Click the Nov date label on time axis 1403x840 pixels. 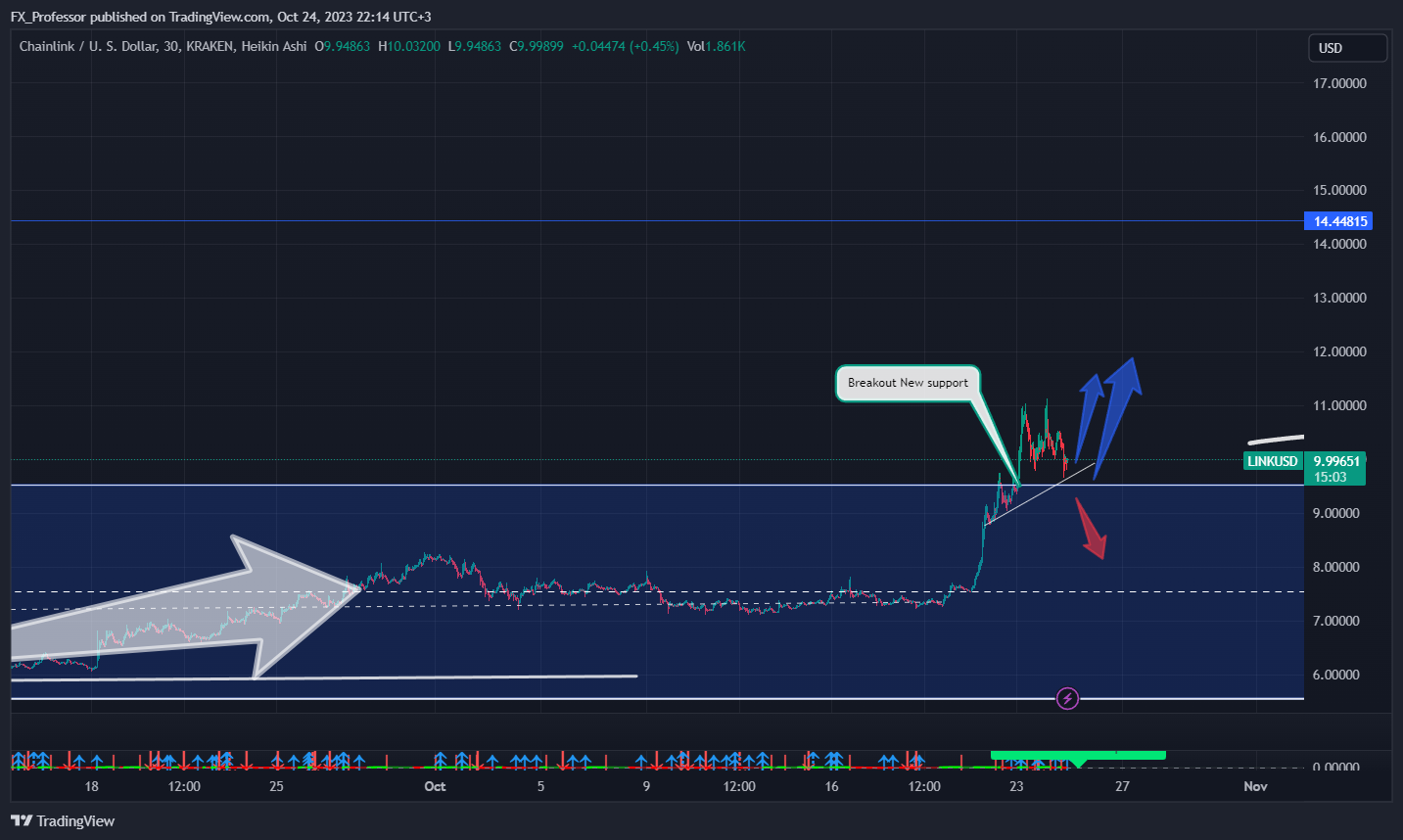[x=1255, y=786]
